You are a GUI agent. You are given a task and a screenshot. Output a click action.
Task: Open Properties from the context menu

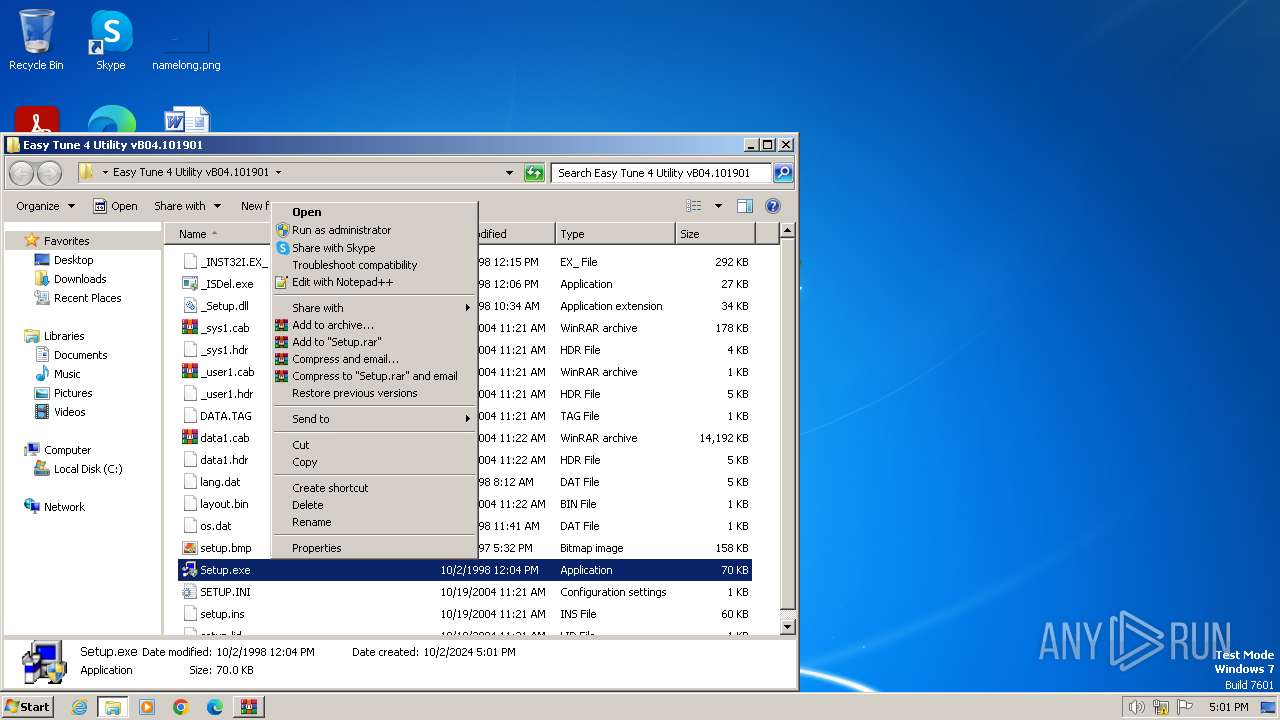[375, 548]
